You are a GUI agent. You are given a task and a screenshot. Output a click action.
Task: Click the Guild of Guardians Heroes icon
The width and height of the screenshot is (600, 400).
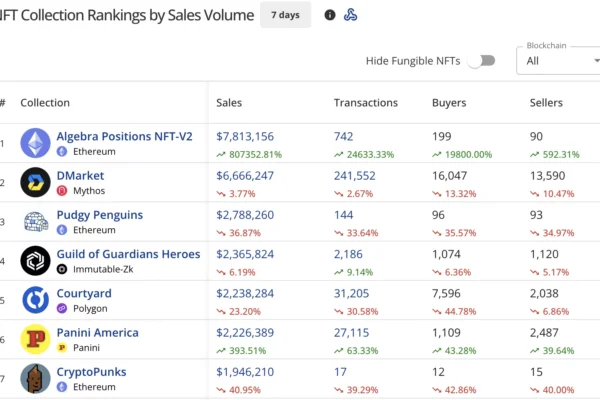36,260
